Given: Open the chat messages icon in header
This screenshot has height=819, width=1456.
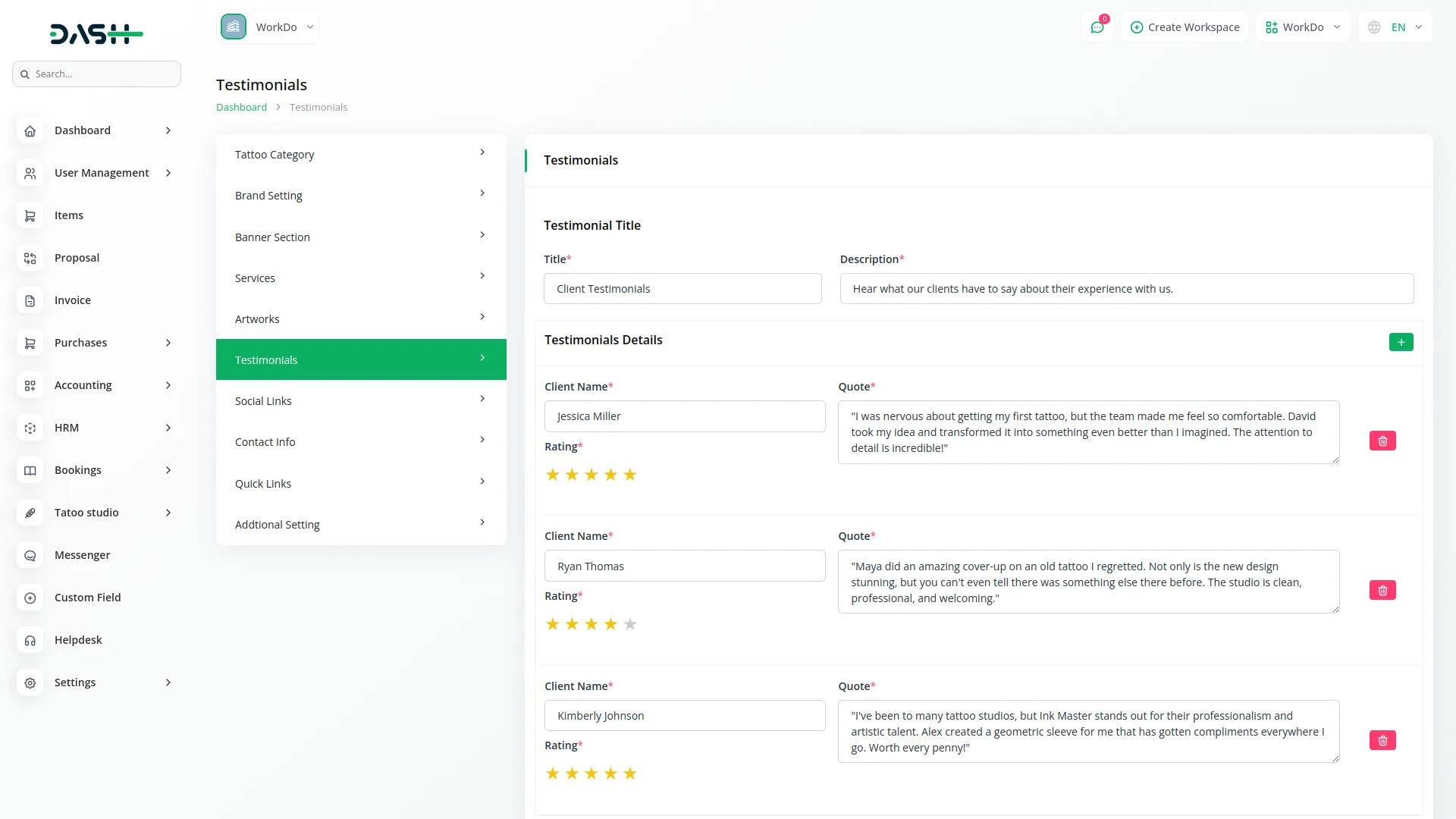Looking at the screenshot, I should (x=1097, y=27).
